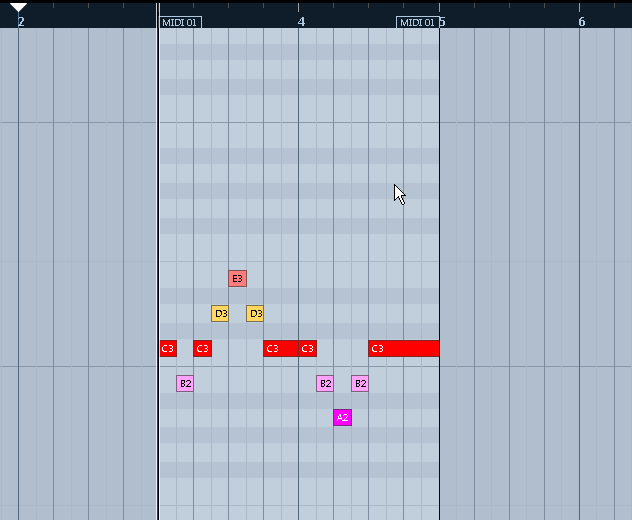
Task: Select the B2 note in bar 3
Action: pyautogui.click(x=185, y=383)
